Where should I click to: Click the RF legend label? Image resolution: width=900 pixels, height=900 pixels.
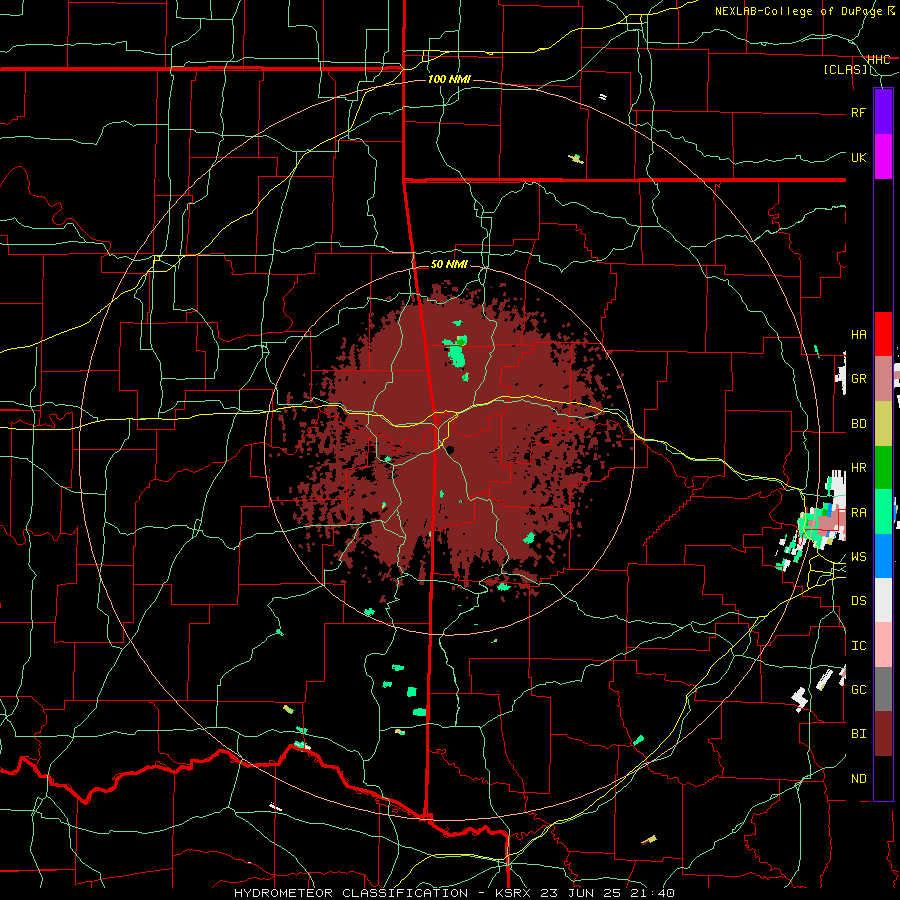[858, 112]
